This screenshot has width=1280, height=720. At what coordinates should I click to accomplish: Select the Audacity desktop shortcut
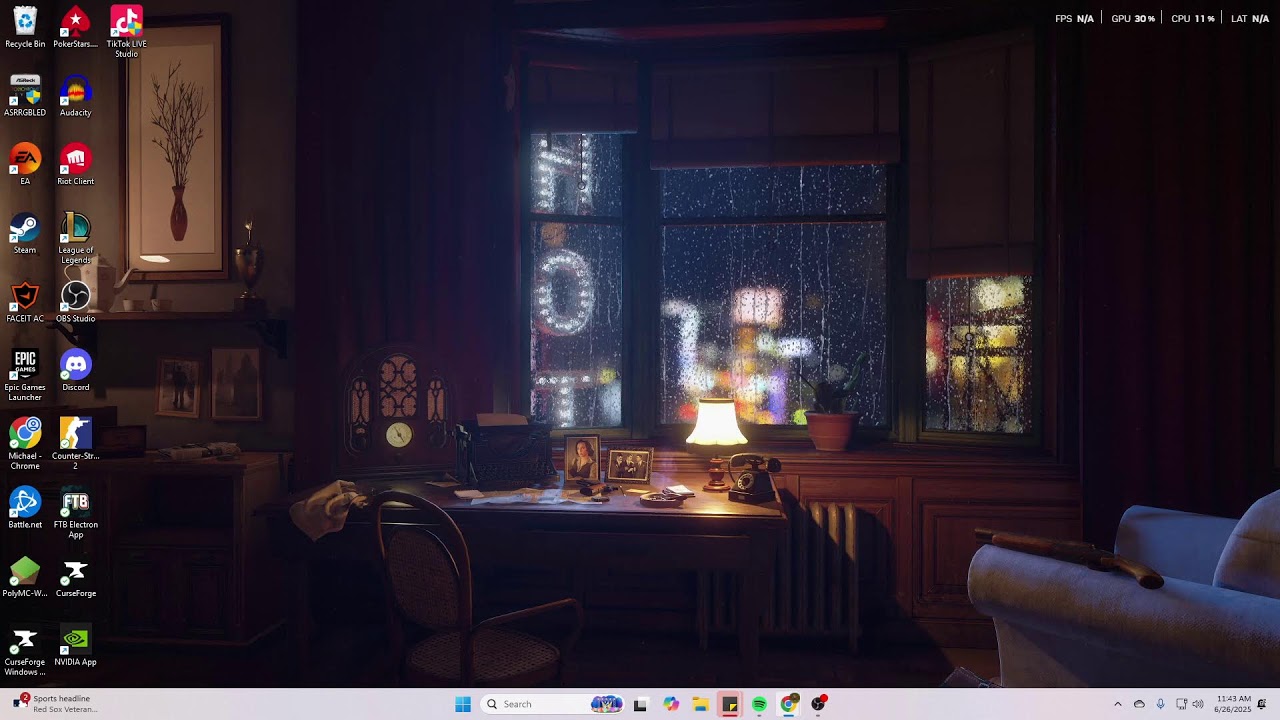(76, 96)
